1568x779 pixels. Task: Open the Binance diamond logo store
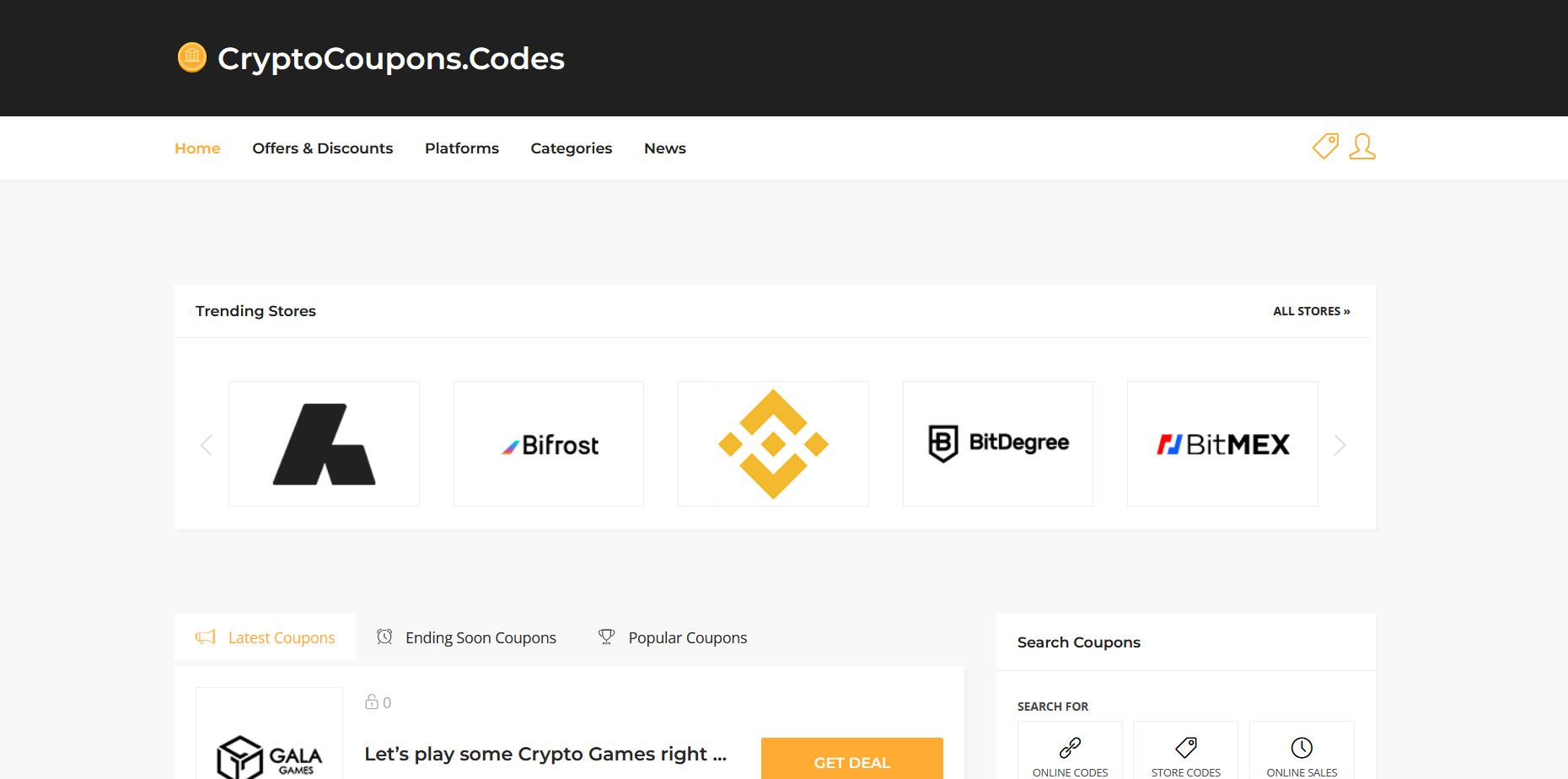point(773,444)
